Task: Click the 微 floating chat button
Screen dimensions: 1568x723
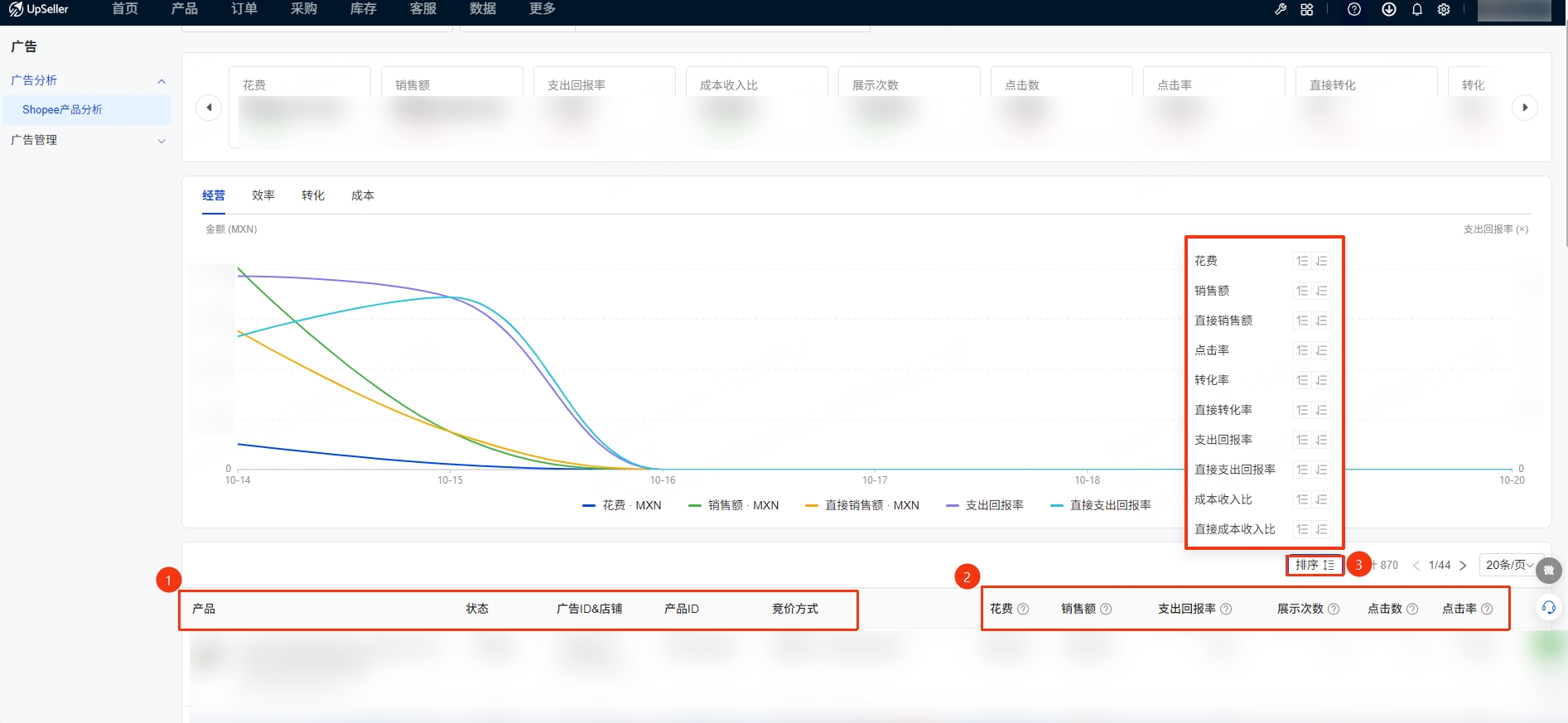Action: click(1549, 570)
